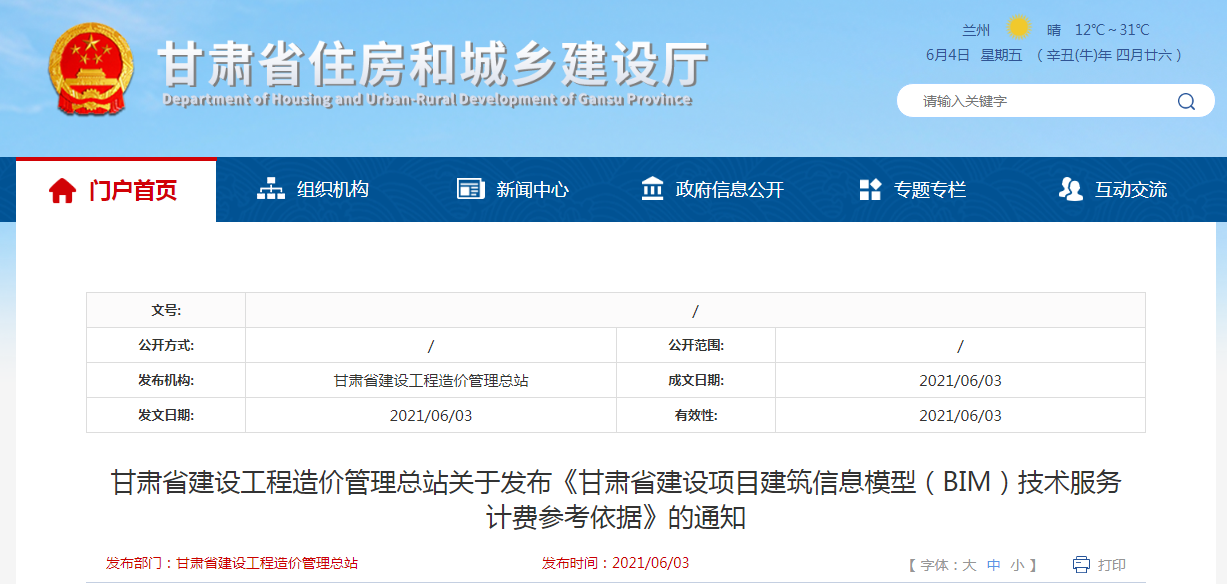This screenshot has width=1227, height=584.
Task: Click the 成文日期 value 2021/06/03
Action: pos(960,381)
